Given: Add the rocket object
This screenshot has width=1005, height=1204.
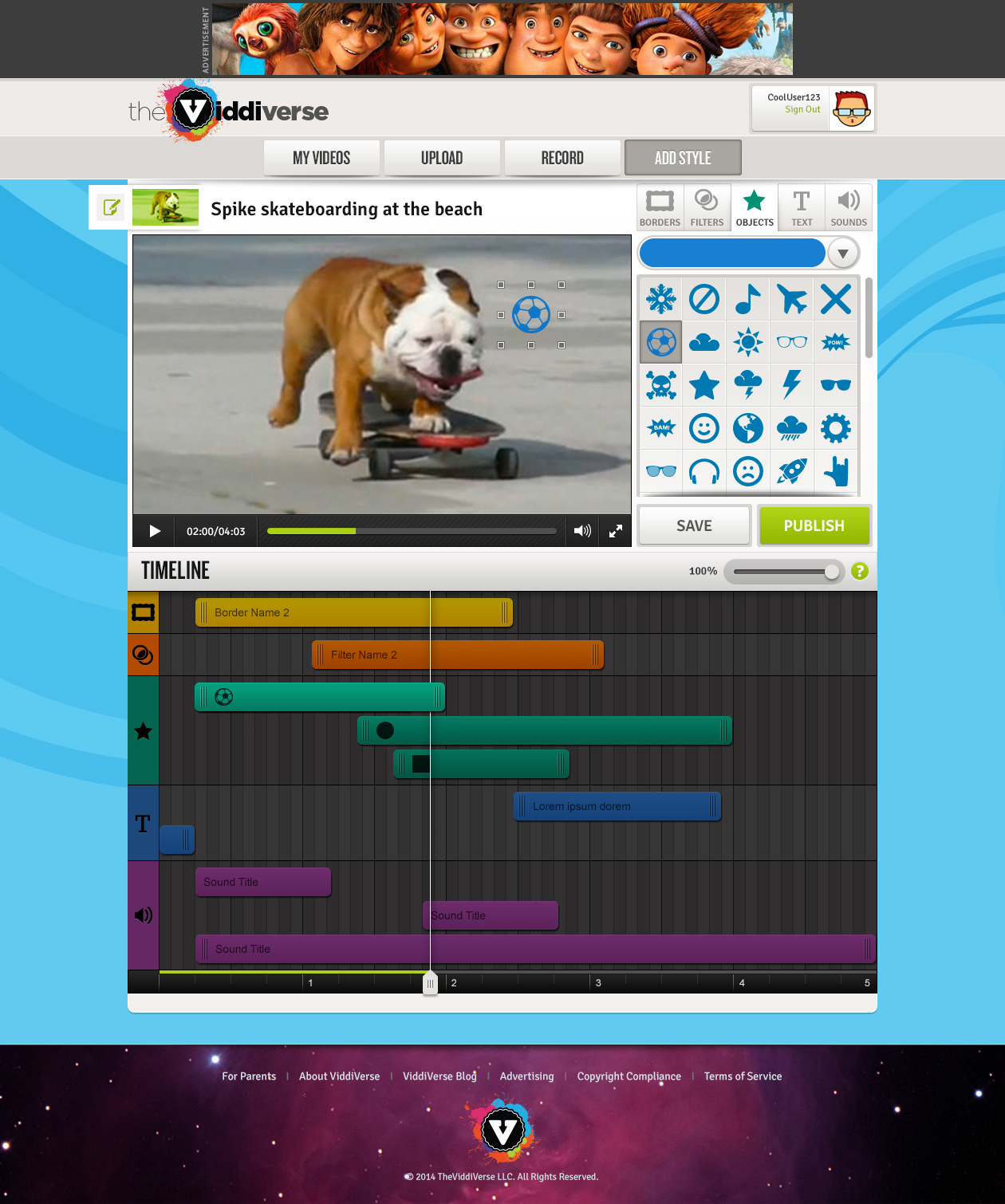Looking at the screenshot, I should pyautogui.click(x=792, y=471).
